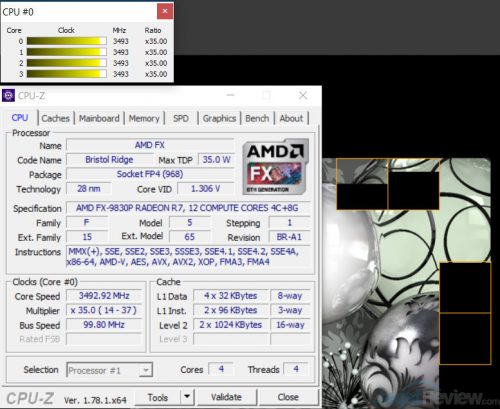The width and height of the screenshot is (500, 409).
Task: Click the Instructions list text
Action: click(188, 256)
